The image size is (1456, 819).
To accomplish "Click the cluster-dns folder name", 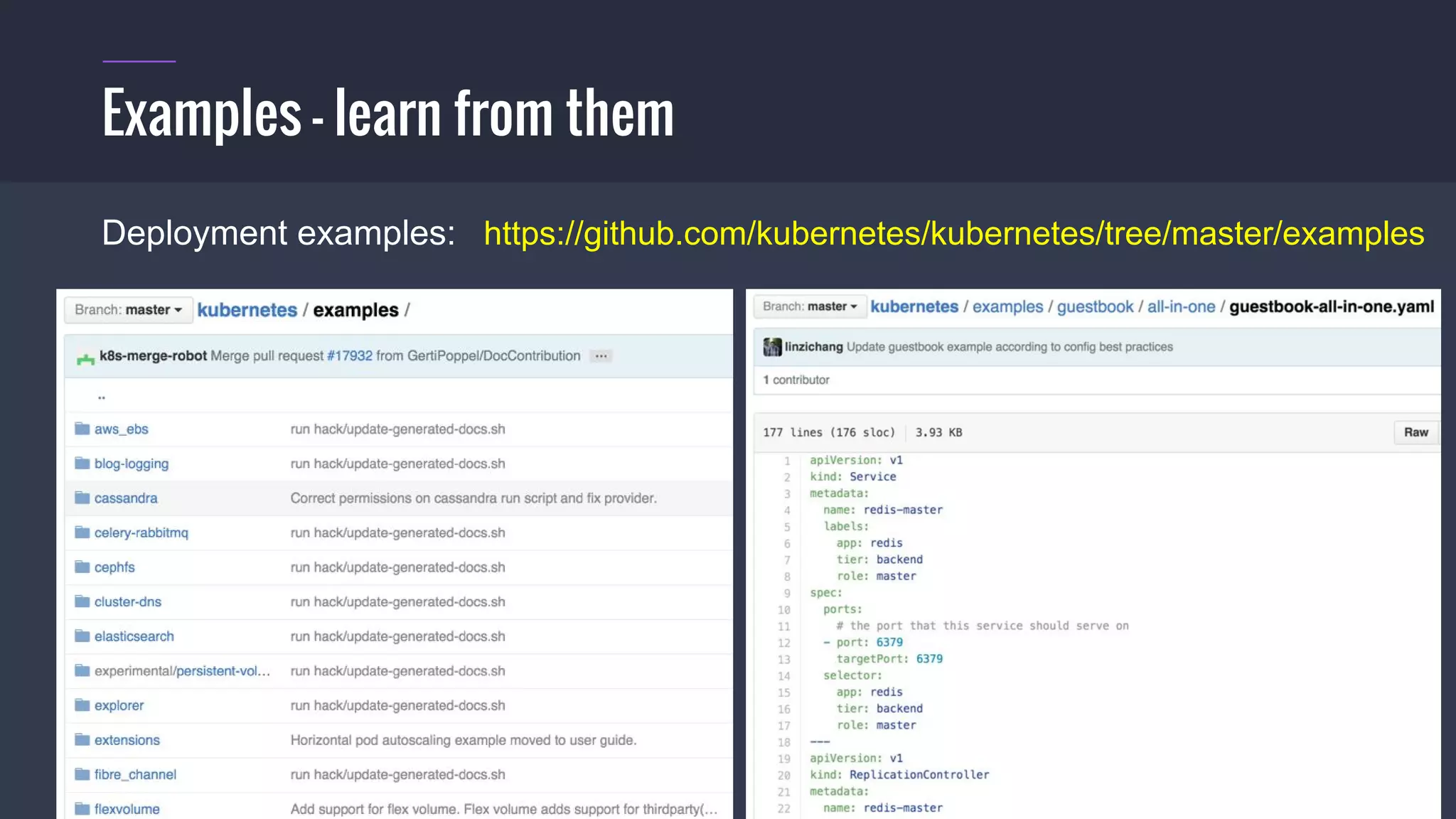I will coord(128,601).
